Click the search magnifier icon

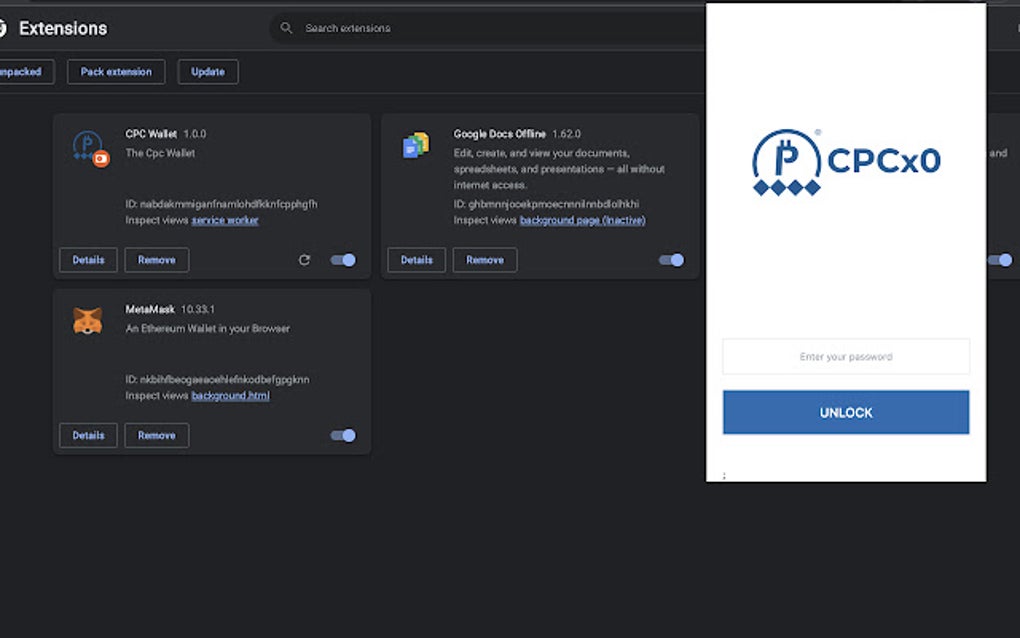tap(286, 28)
